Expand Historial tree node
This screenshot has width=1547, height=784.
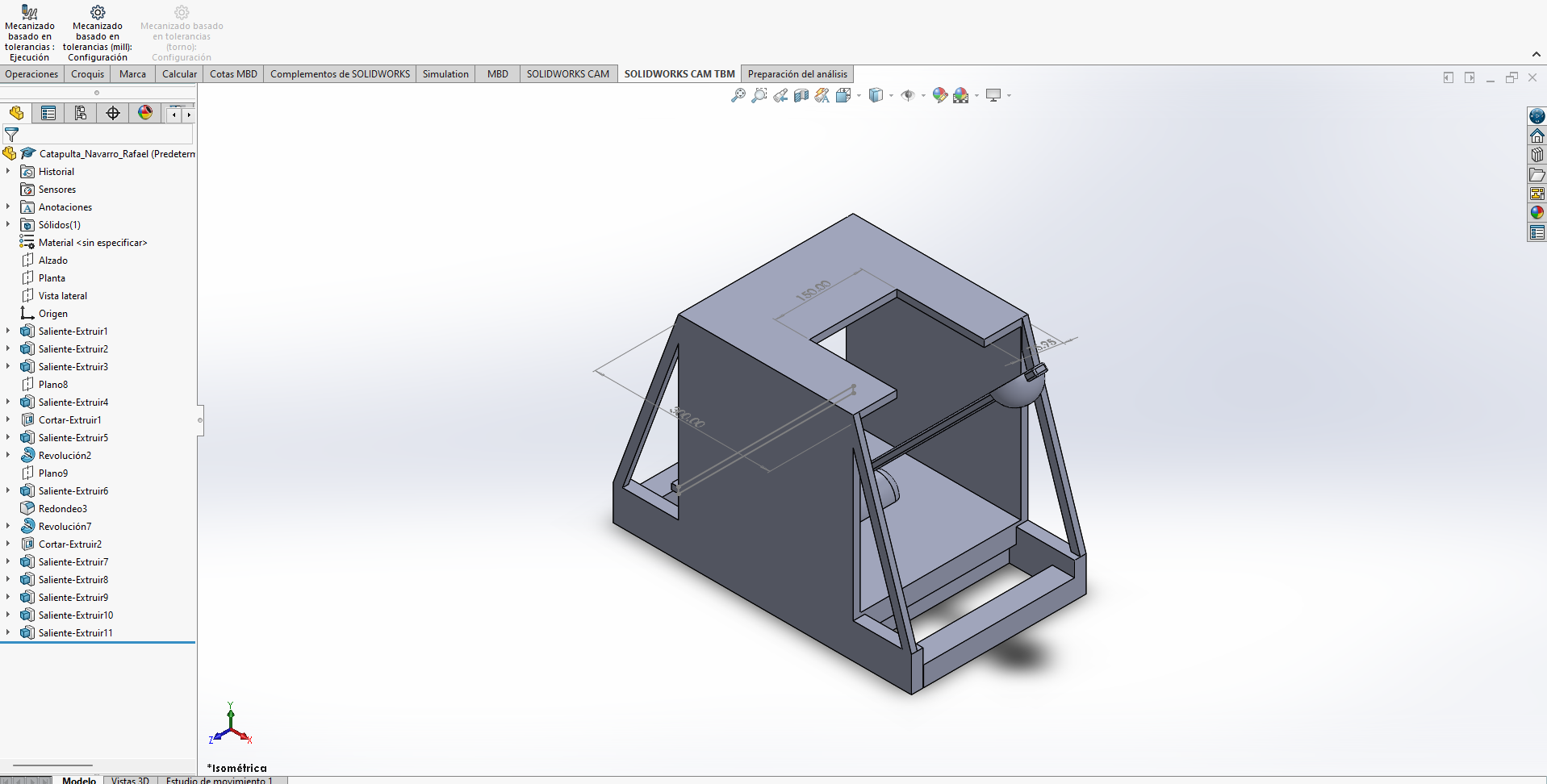[8, 171]
